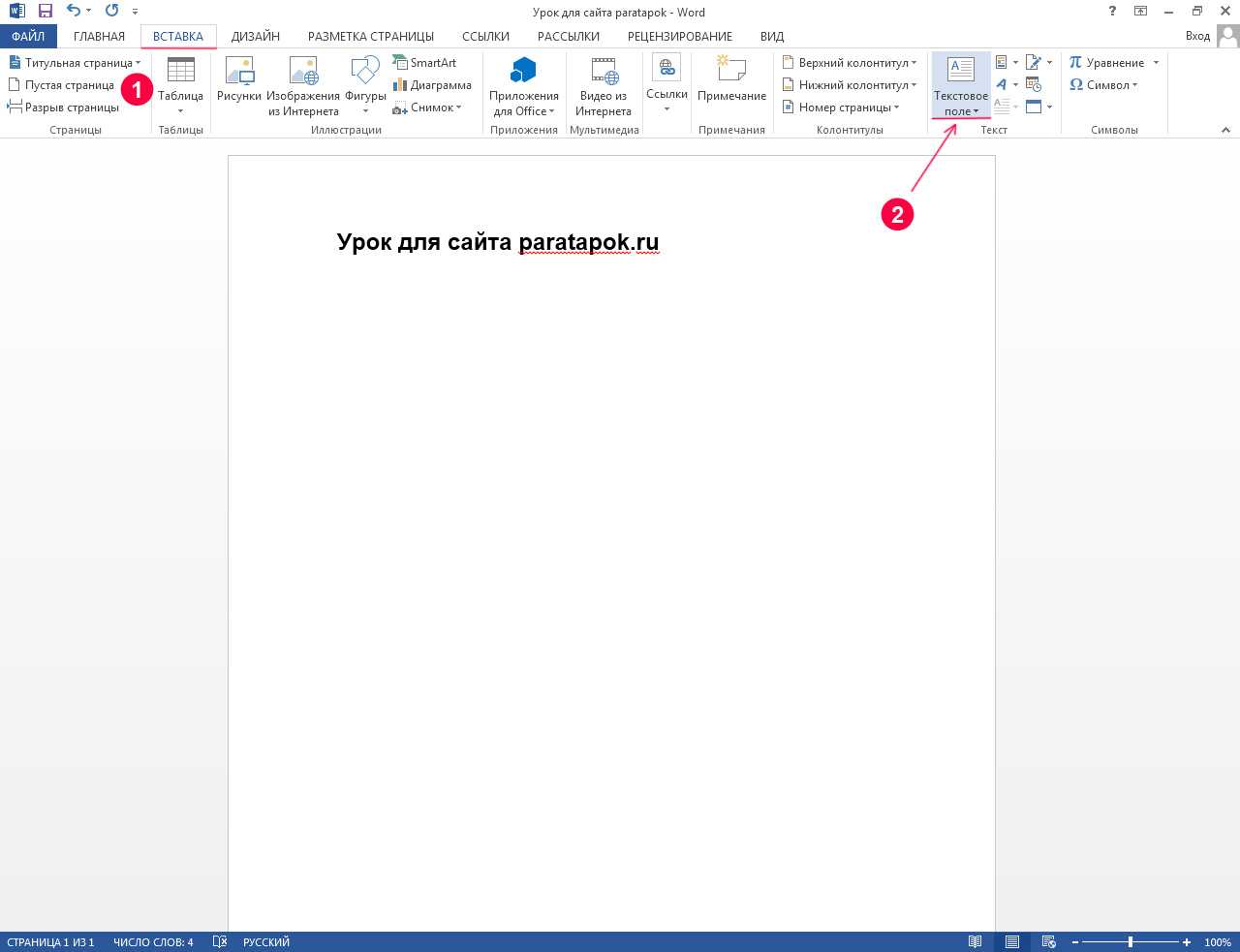Open the Фигуры shapes gallery
The image size is (1240, 952).
[365, 85]
